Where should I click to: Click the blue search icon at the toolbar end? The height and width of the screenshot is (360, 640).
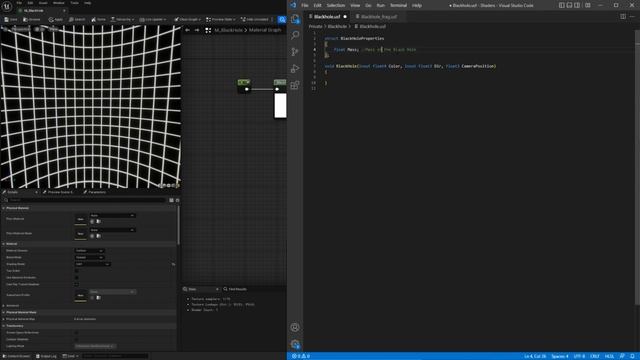(x=282, y=19)
